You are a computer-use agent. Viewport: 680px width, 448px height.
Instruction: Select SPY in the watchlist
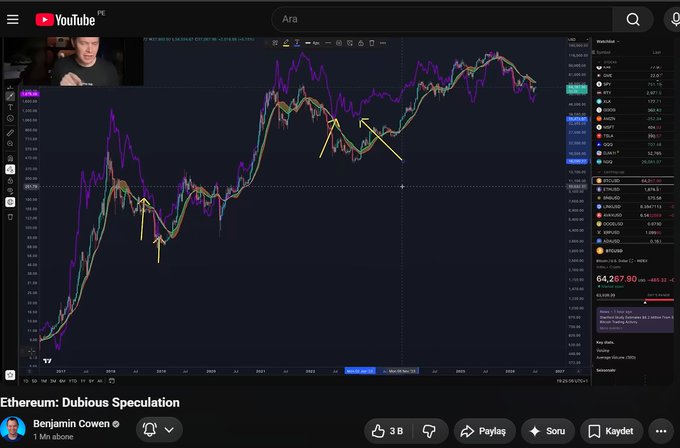coord(633,84)
